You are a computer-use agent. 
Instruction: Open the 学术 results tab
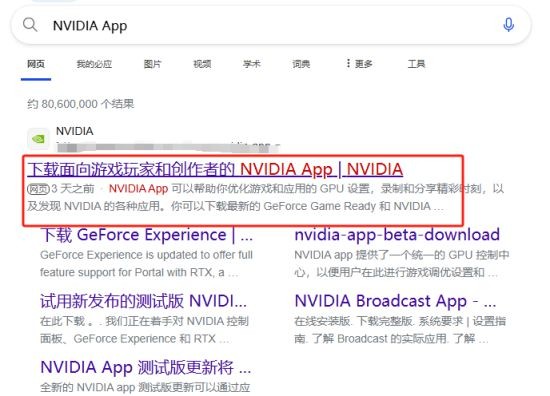251,64
